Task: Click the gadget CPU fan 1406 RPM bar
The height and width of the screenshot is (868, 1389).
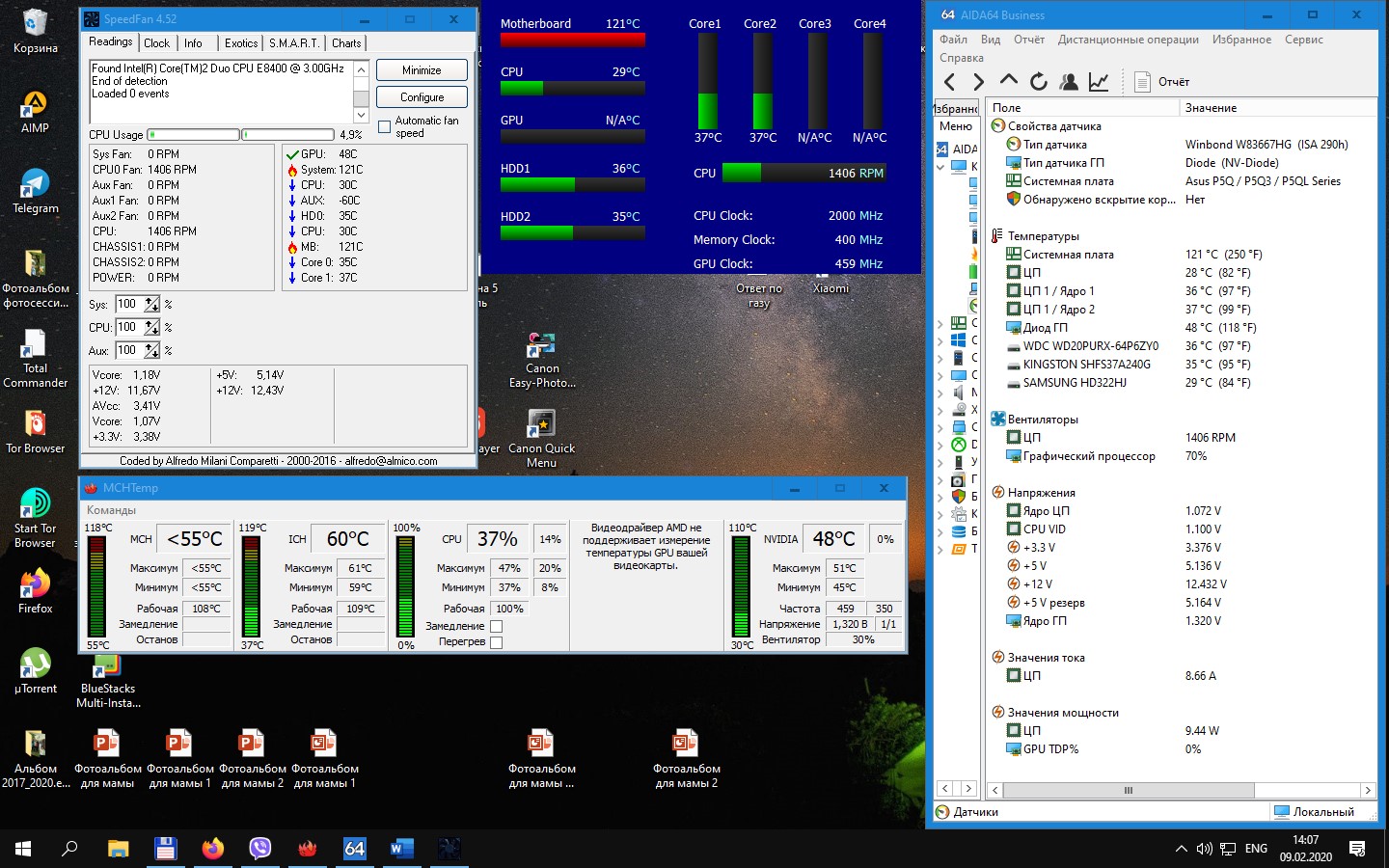Action: tap(803, 173)
